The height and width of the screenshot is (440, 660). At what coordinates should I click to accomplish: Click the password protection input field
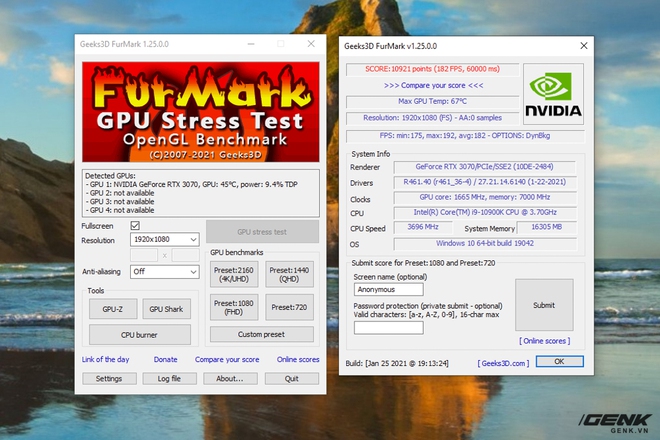click(x=389, y=328)
